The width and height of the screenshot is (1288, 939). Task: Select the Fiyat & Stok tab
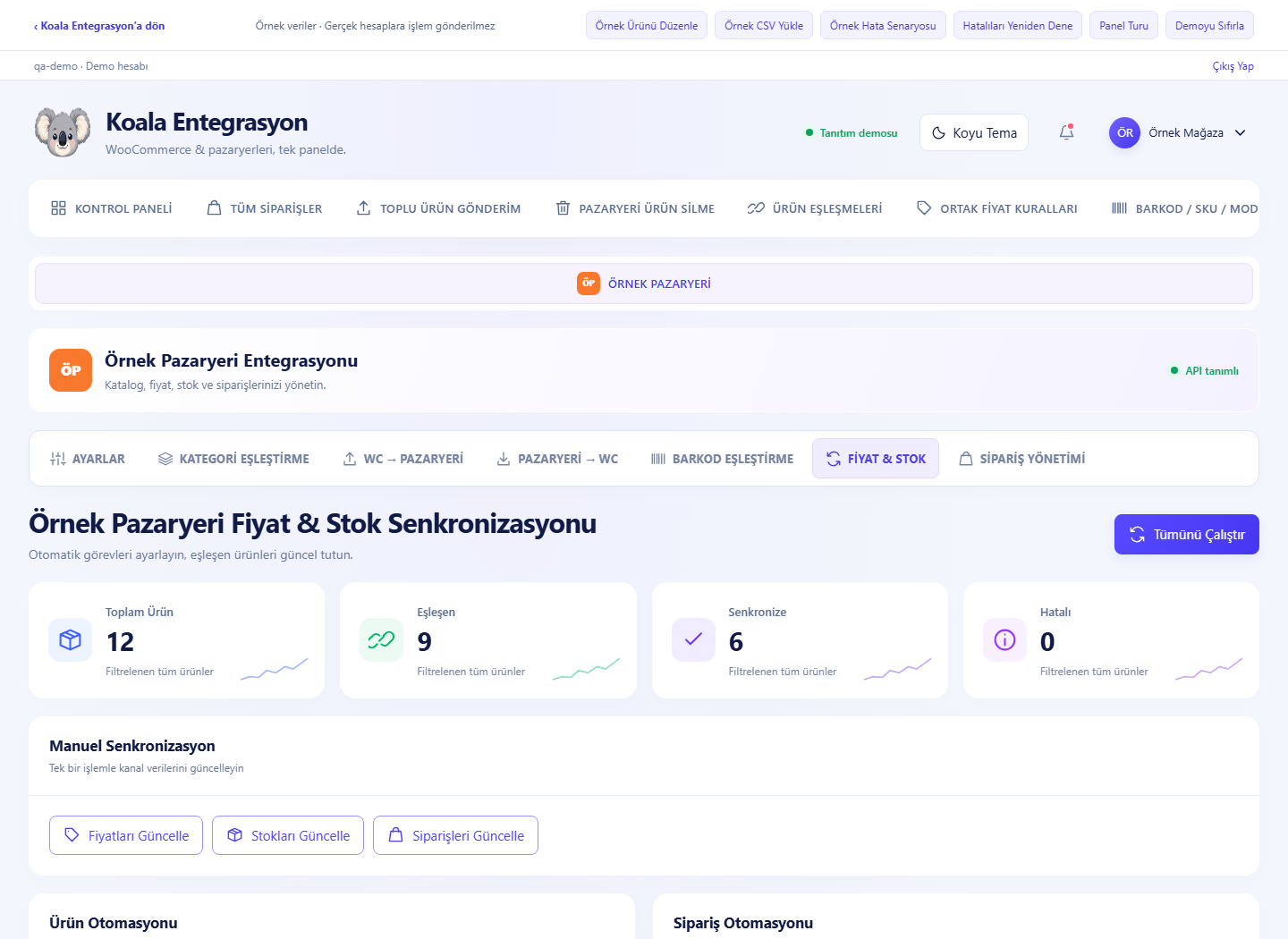(x=876, y=459)
